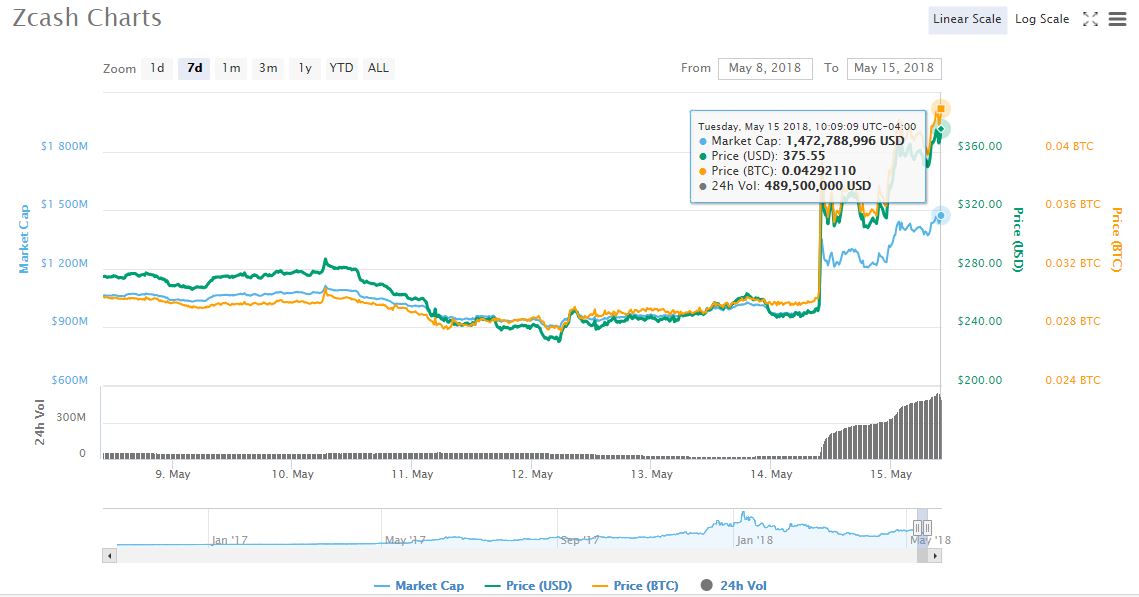Toggle Market Cap series in legend

418,585
